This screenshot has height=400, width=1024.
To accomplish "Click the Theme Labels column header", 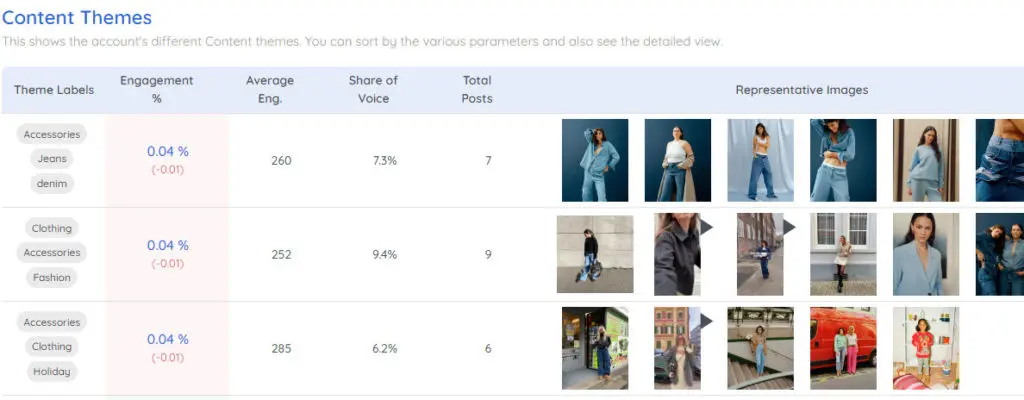I will tap(54, 90).
